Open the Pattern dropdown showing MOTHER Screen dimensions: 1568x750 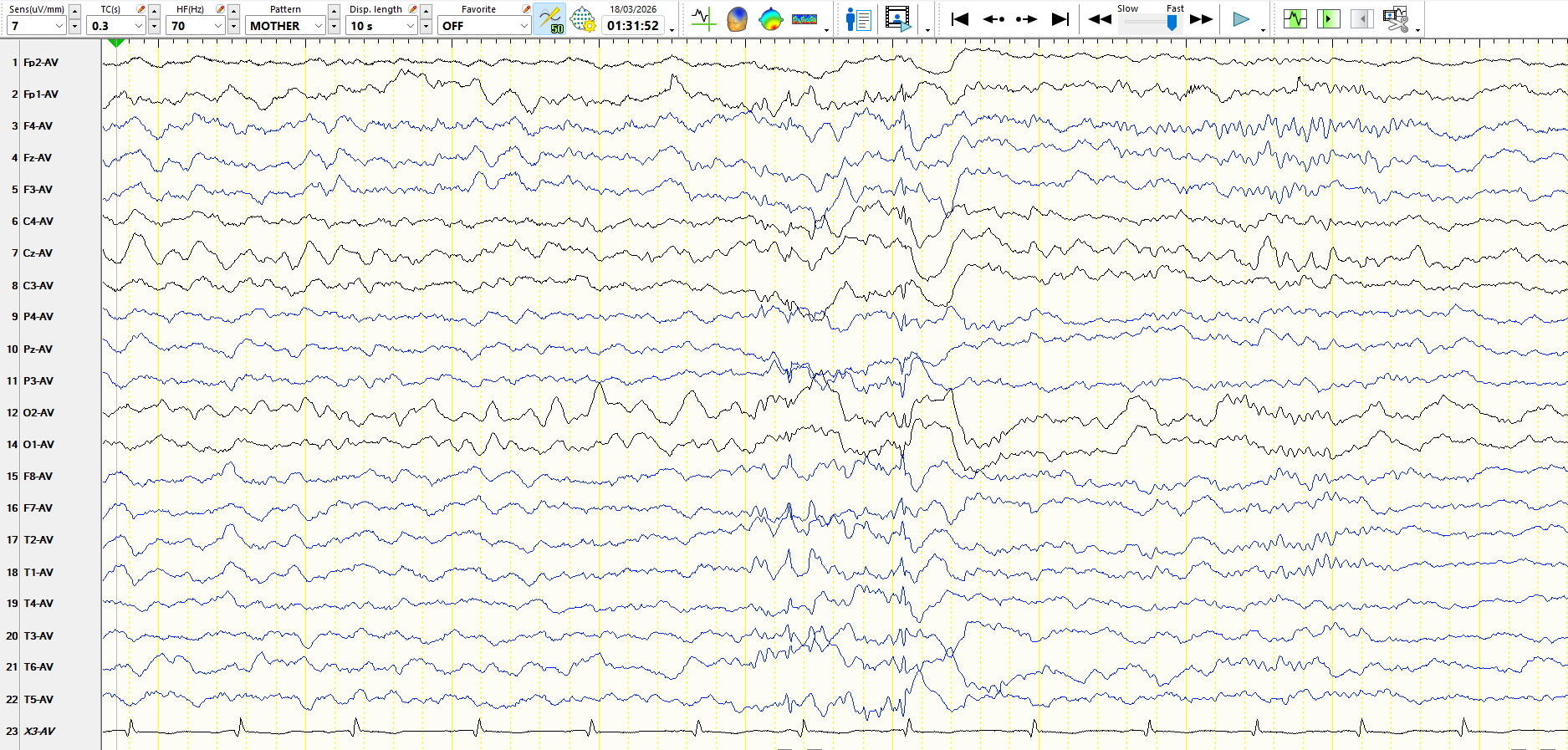point(285,26)
